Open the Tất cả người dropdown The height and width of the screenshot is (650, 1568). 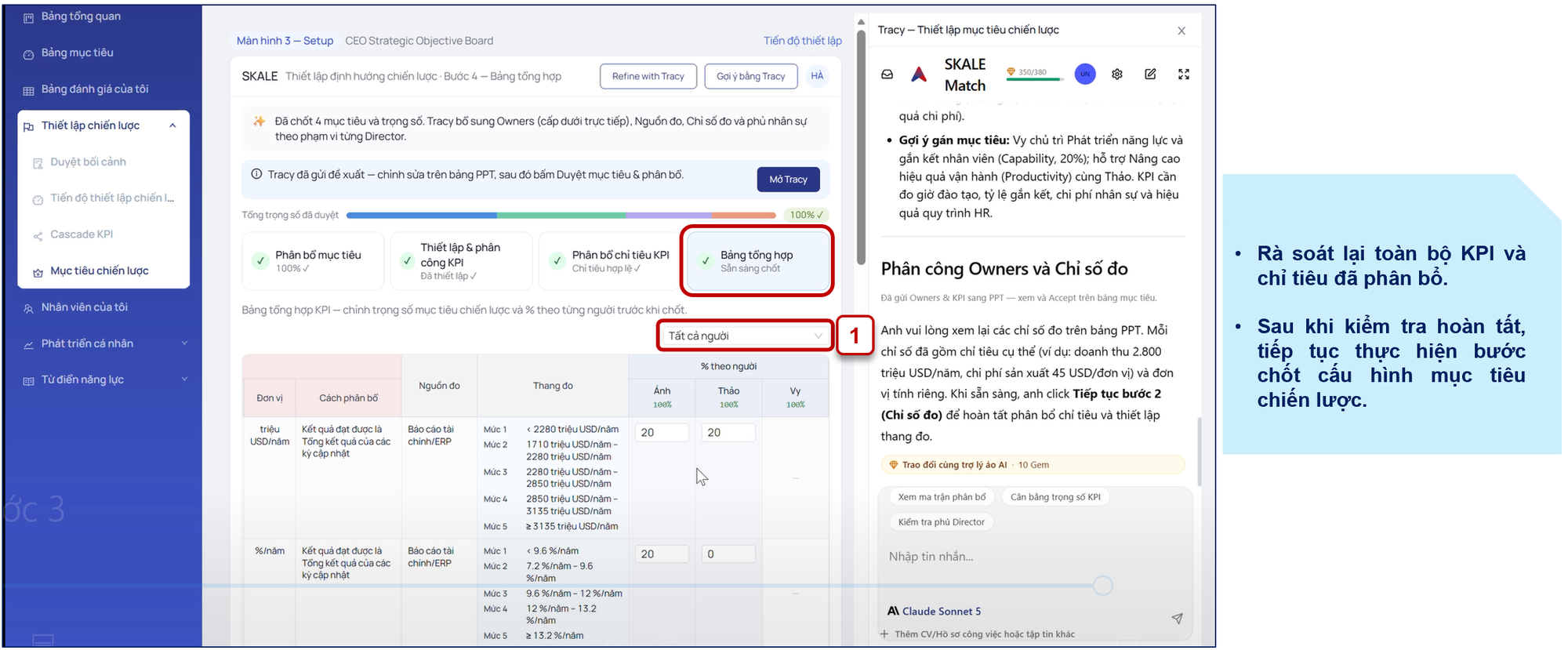point(745,336)
